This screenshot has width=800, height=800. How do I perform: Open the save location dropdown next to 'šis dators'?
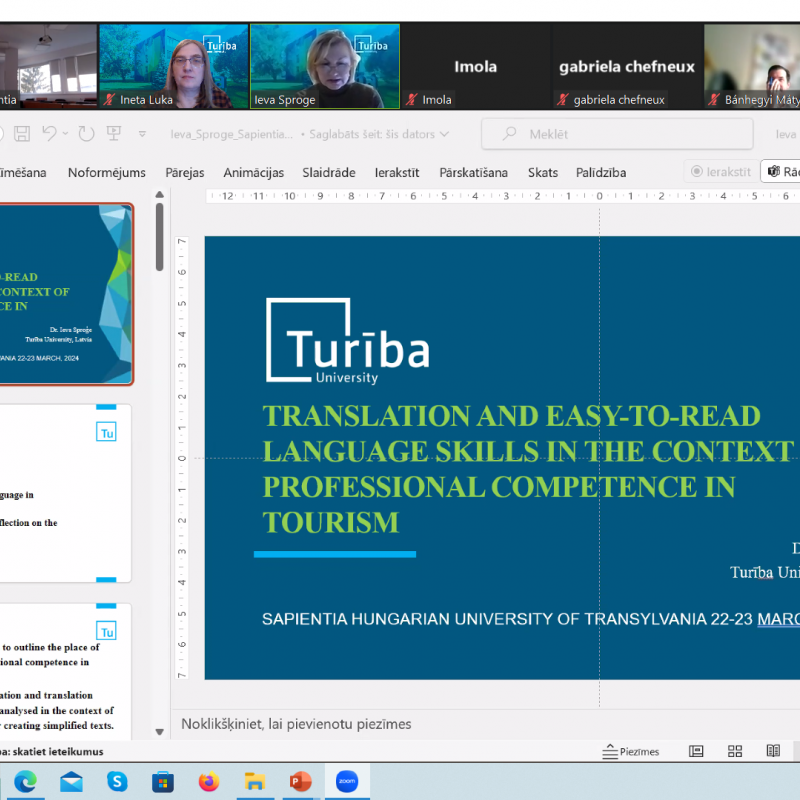(x=444, y=134)
